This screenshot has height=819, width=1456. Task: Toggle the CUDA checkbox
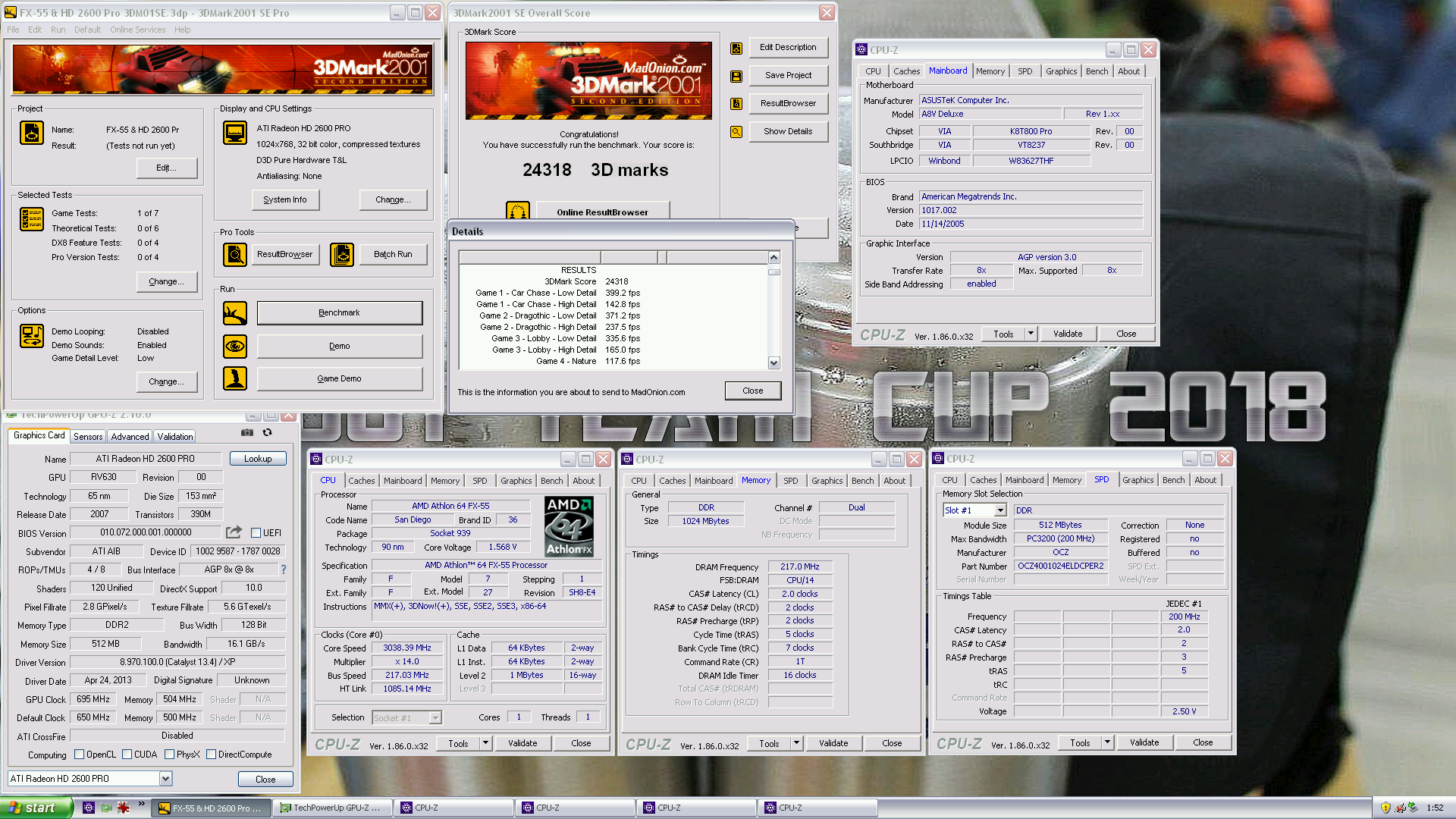coord(127,755)
